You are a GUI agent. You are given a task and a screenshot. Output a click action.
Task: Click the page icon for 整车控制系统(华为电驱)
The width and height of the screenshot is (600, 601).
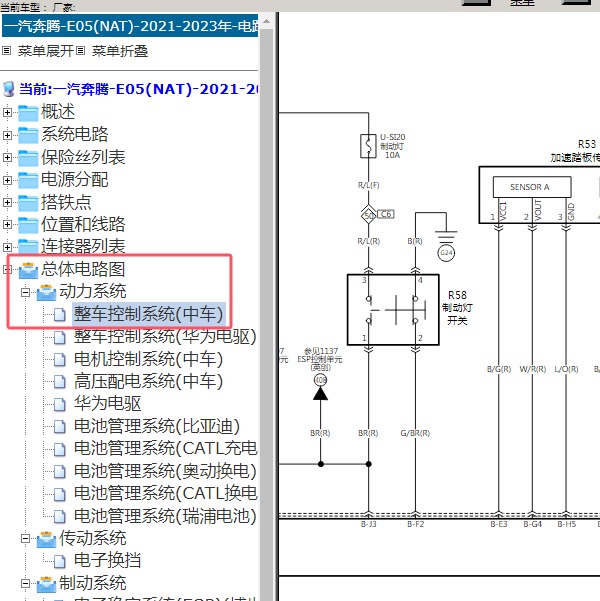[59, 337]
